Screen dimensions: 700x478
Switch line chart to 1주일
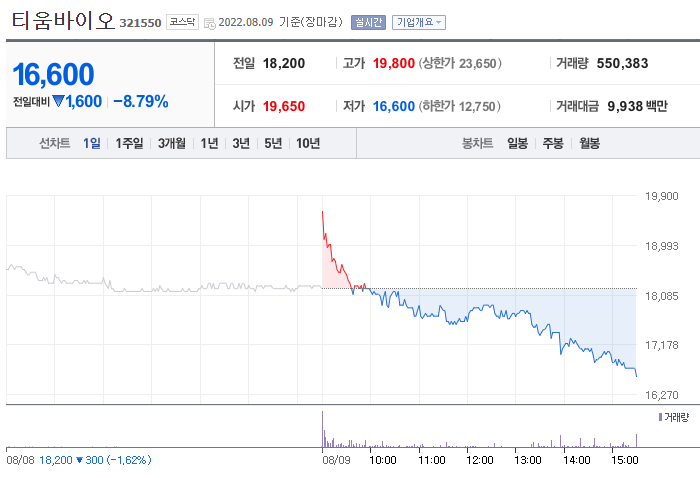129,143
